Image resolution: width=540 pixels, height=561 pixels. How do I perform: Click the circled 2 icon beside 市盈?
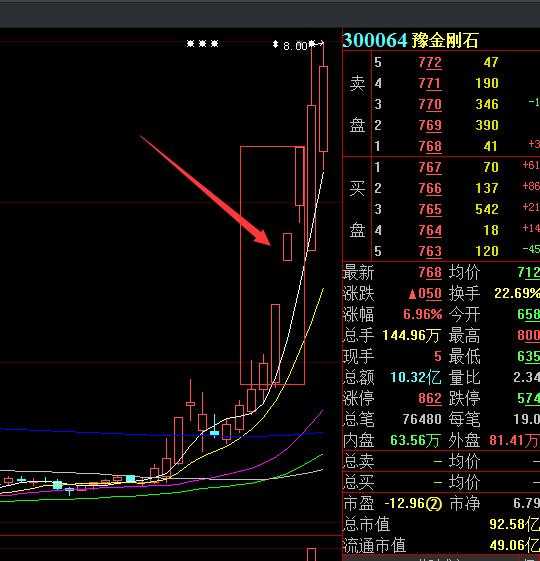click(434, 504)
